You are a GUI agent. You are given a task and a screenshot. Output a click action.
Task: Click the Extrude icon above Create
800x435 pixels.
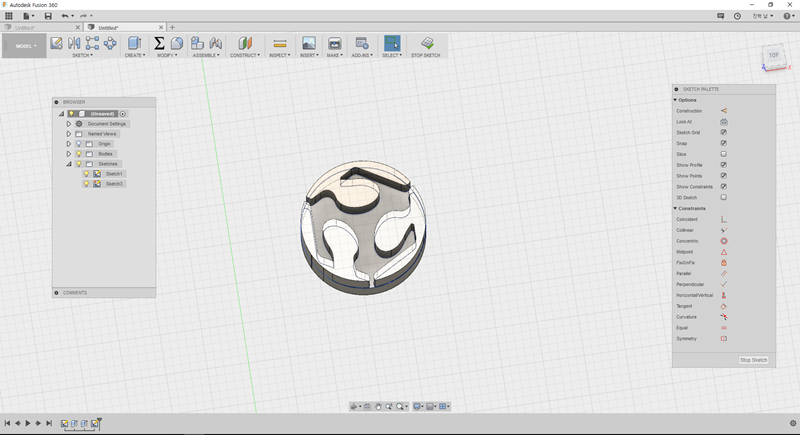(x=135, y=43)
